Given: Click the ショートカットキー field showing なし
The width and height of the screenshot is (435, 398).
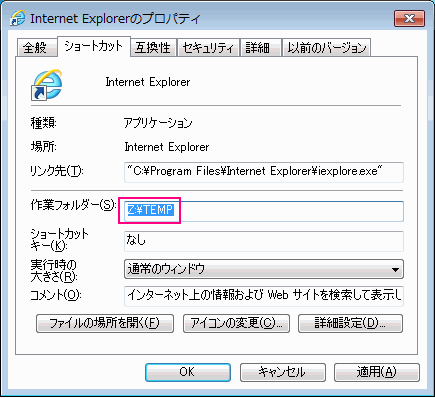Looking at the screenshot, I should tap(264, 241).
